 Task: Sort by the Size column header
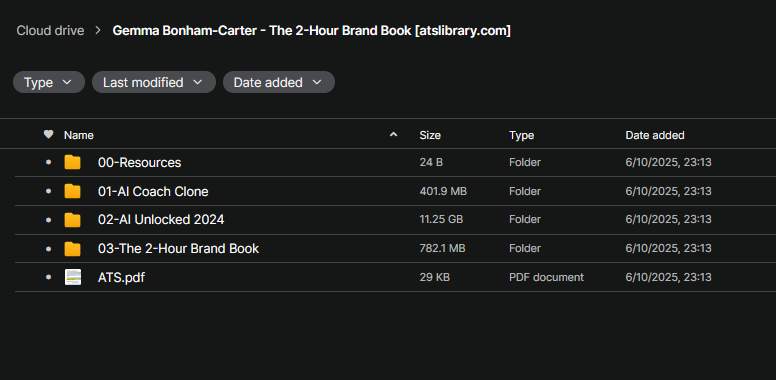430,135
